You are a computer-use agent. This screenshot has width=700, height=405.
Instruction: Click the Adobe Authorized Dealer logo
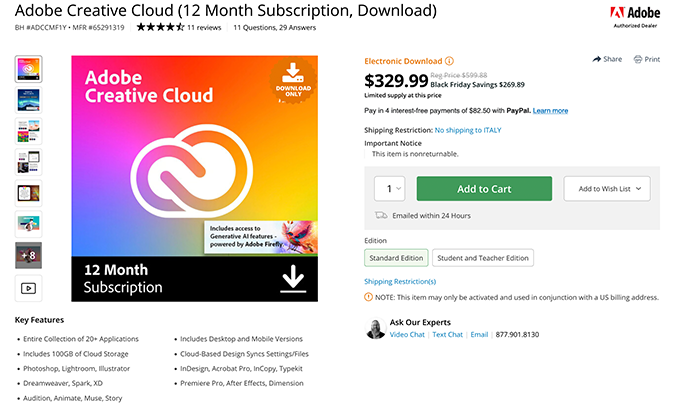[x=635, y=17]
